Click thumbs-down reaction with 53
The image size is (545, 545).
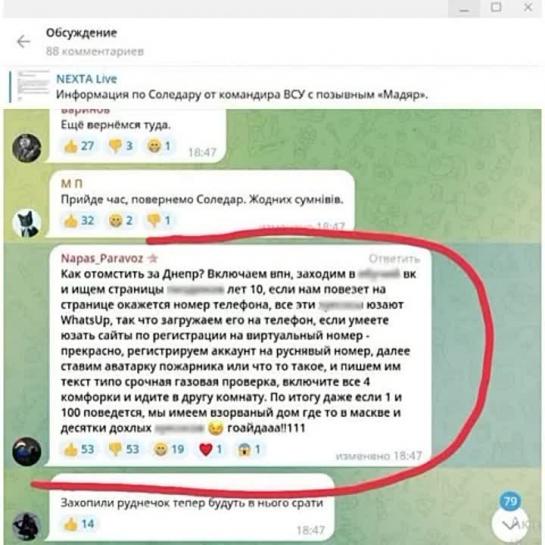(124, 449)
